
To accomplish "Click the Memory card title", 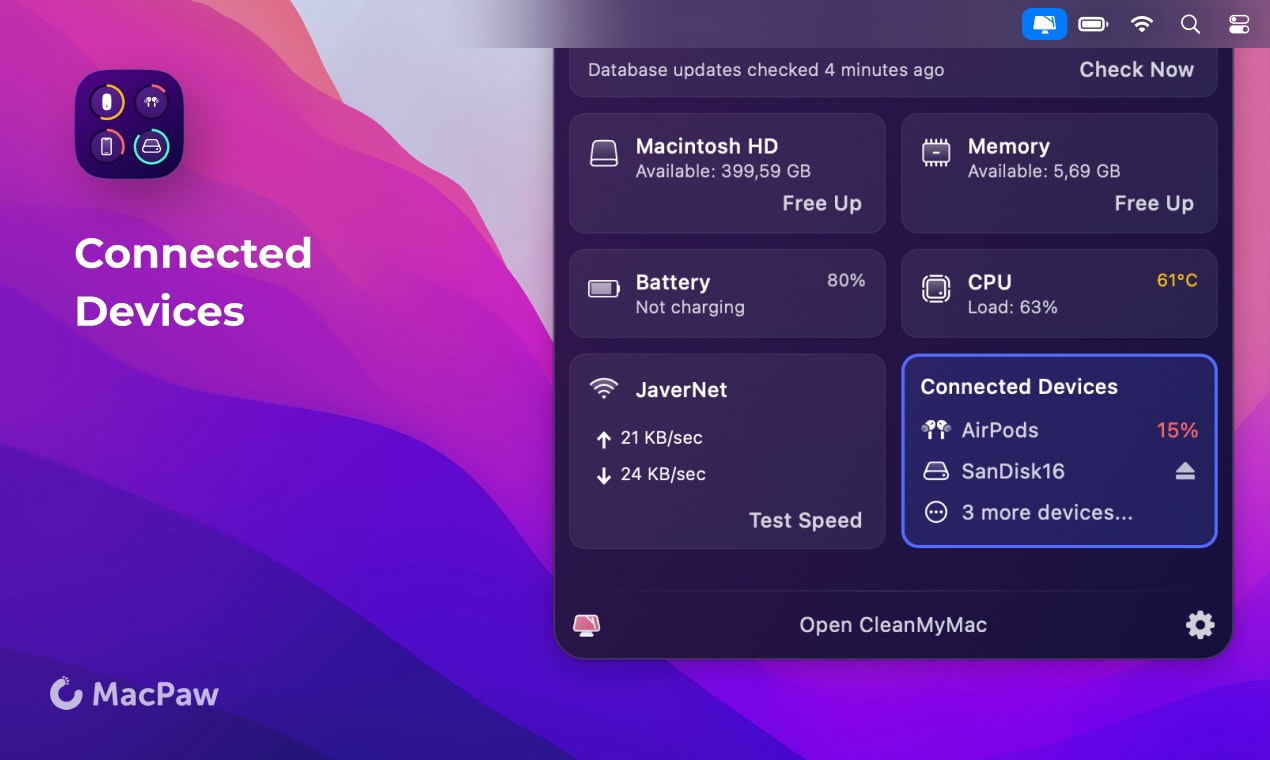I will click(x=1009, y=146).
